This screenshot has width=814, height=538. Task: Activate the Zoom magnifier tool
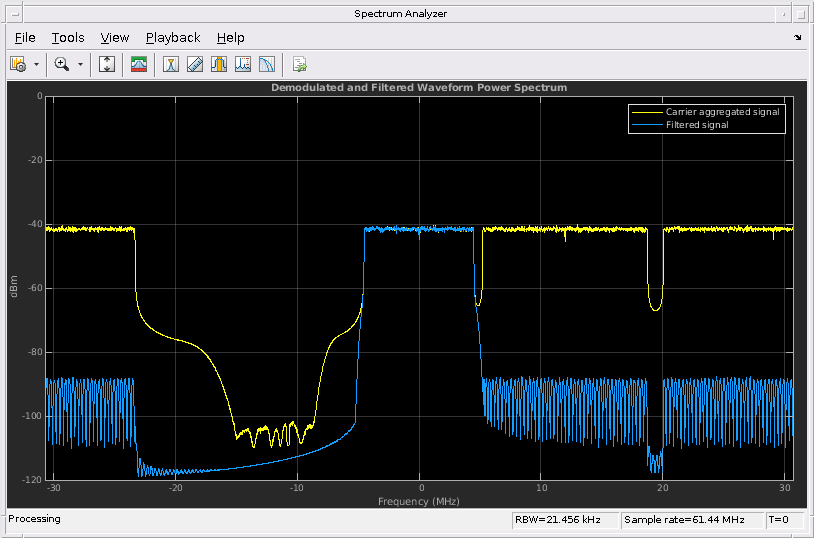point(62,64)
